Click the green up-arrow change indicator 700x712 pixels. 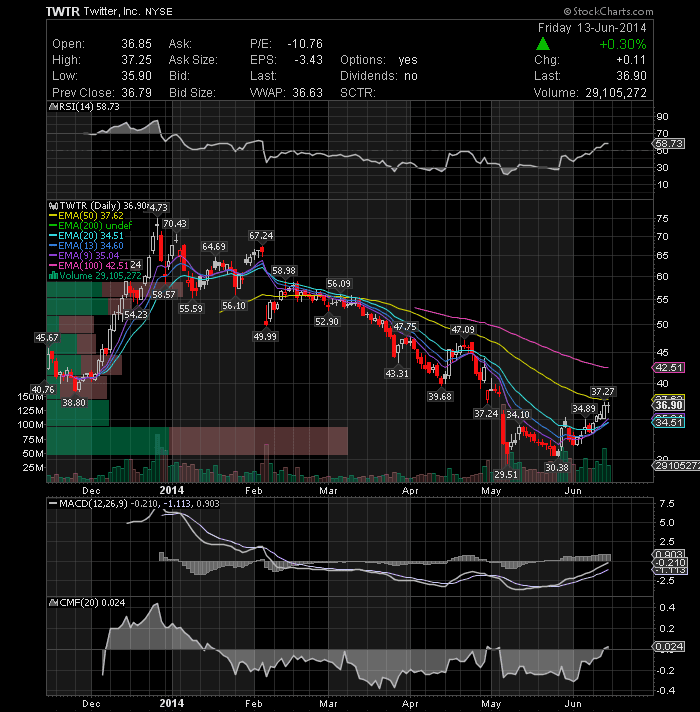pyautogui.click(x=543, y=44)
